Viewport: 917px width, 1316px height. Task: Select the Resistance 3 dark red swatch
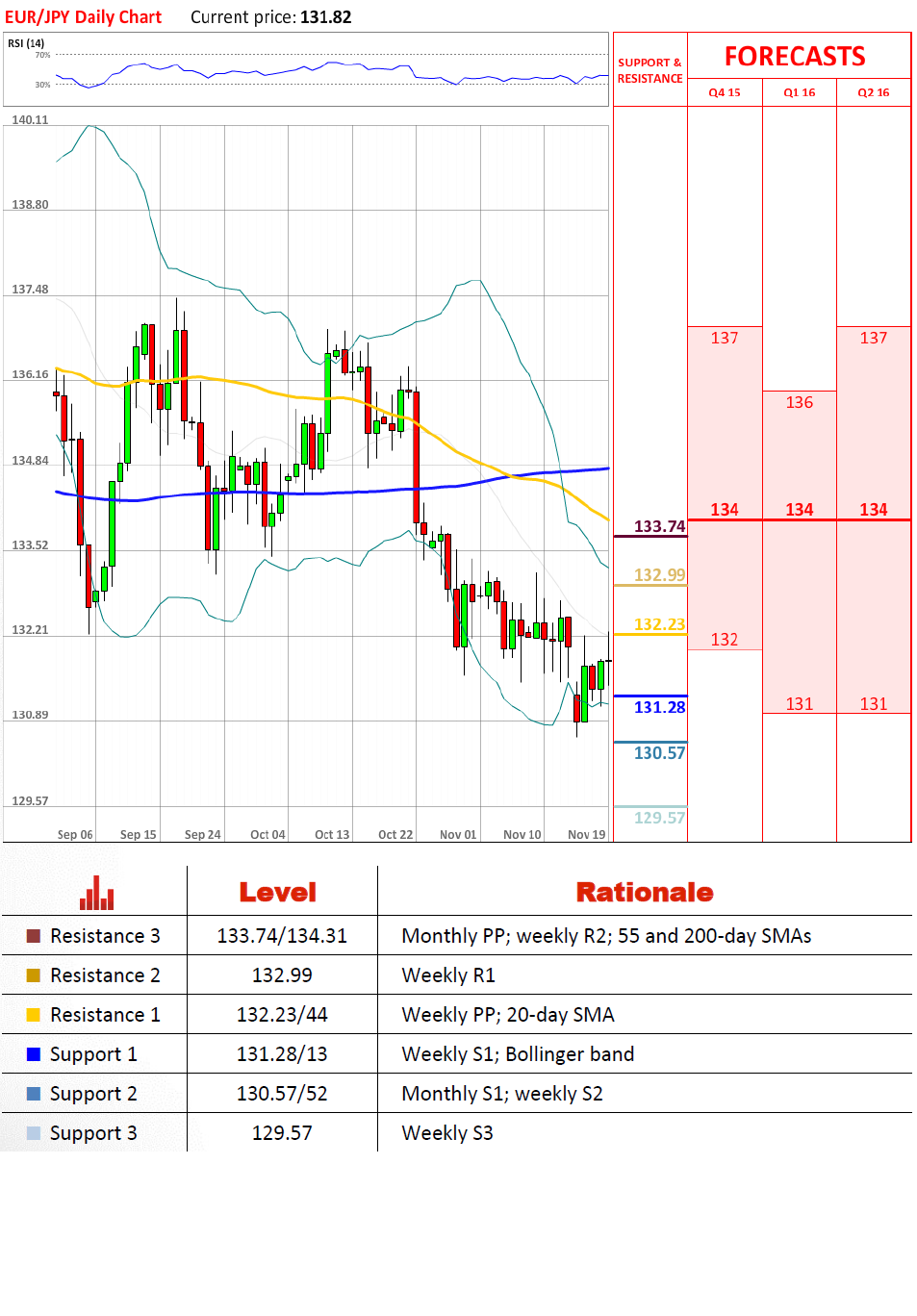[34, 936]
